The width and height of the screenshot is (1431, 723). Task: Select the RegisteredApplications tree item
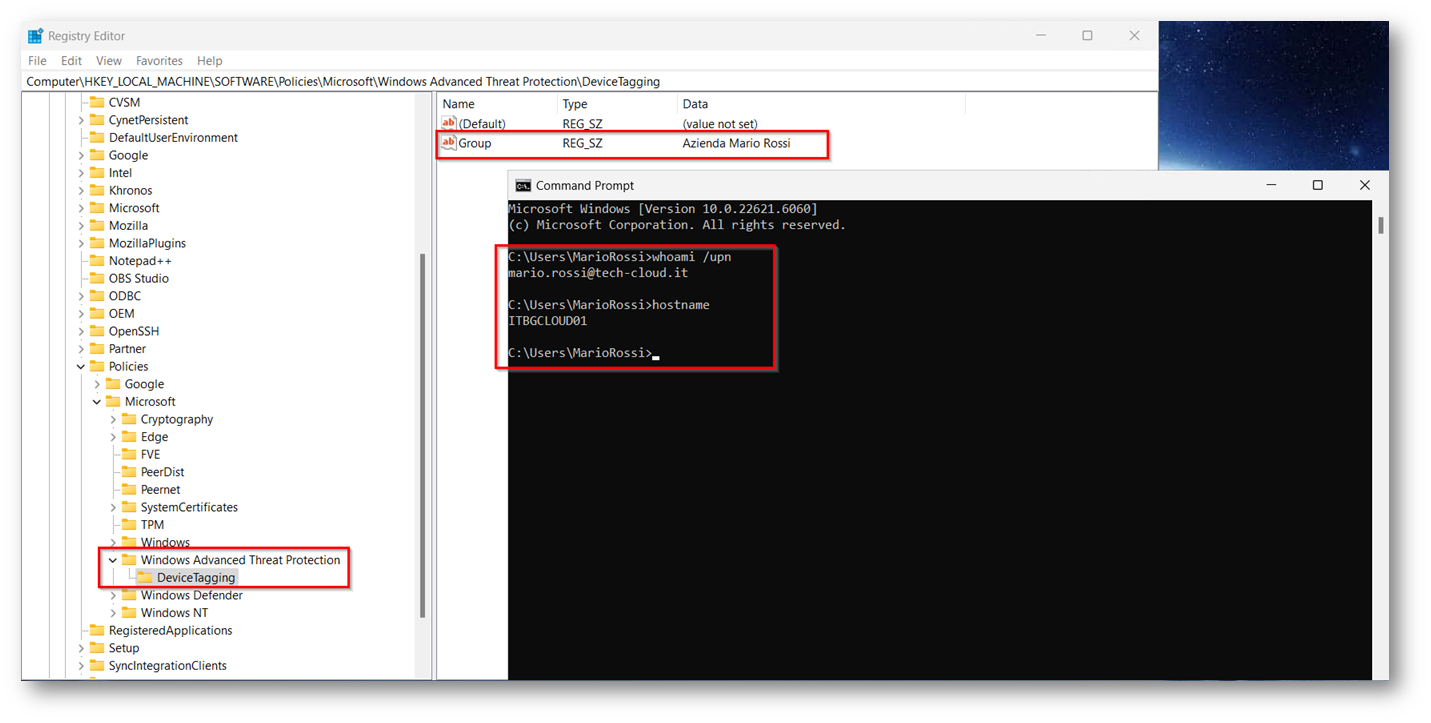pyautogui.click(x=170, y=631)
